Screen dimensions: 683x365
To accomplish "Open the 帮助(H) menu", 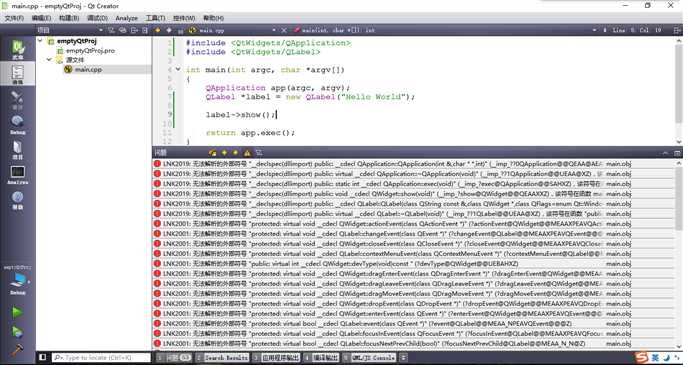I will coord(213,18).
